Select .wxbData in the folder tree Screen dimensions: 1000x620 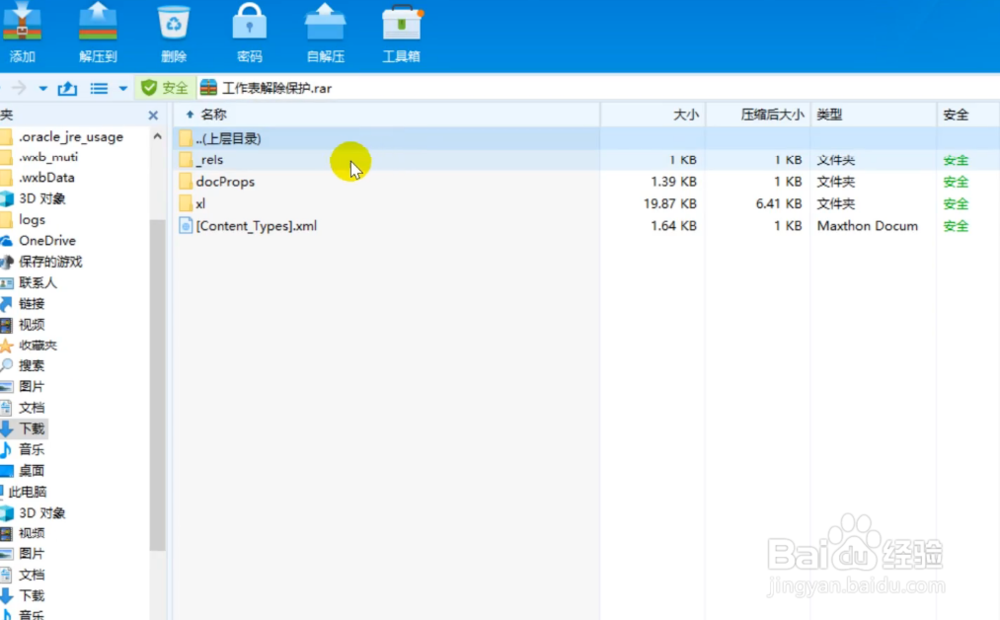(x=47, y=177)
